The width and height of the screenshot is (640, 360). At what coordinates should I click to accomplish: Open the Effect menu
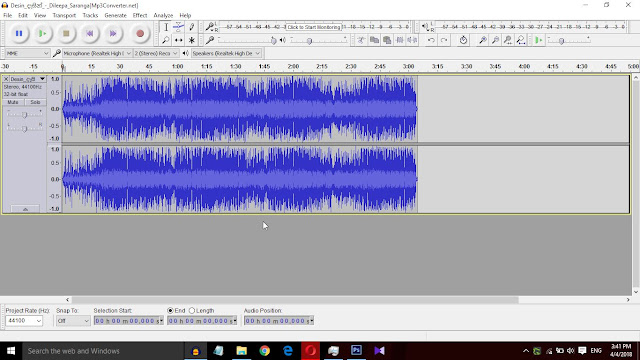[x=140, y=15]
